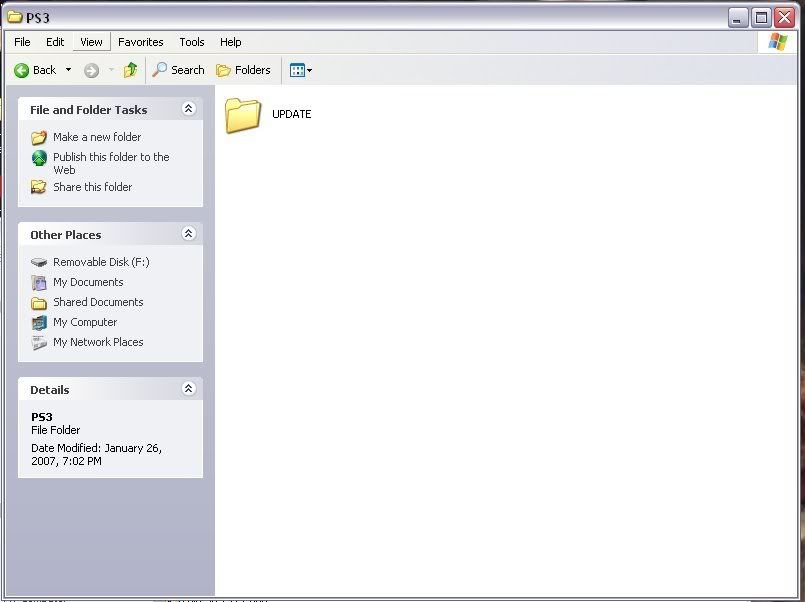Close the PS3 window
Viewport: 805px width, 602px height.
pyautogui.click(x=784, y=18)
